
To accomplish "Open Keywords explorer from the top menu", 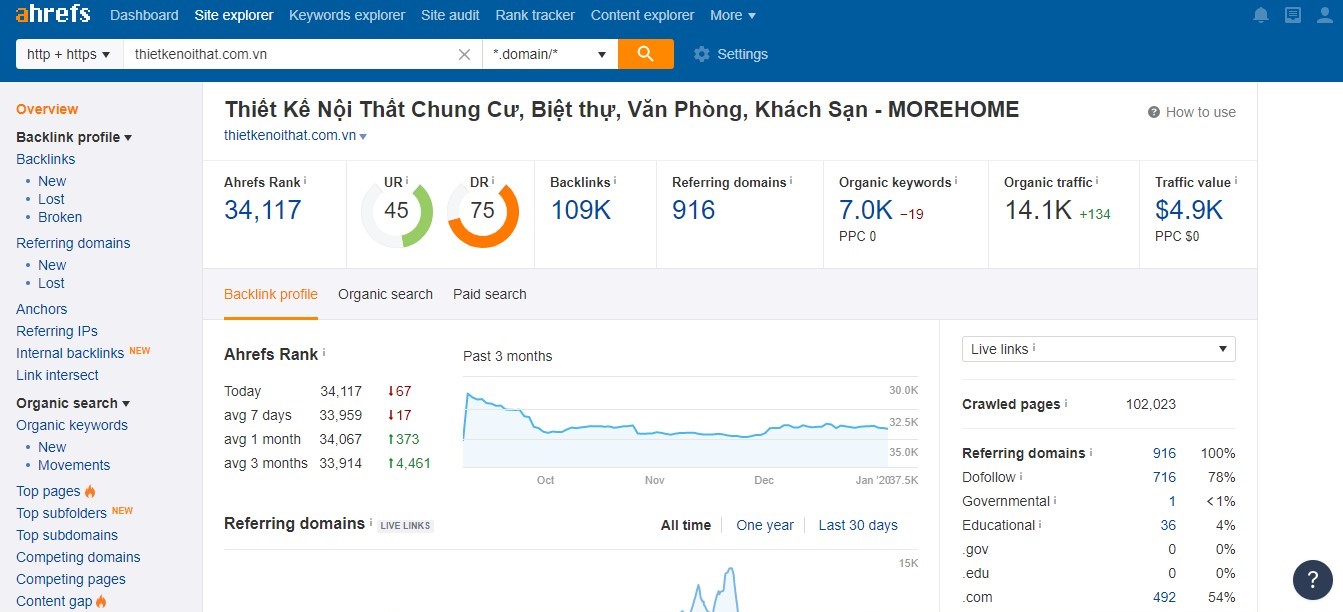I will (x=346, y=15).
